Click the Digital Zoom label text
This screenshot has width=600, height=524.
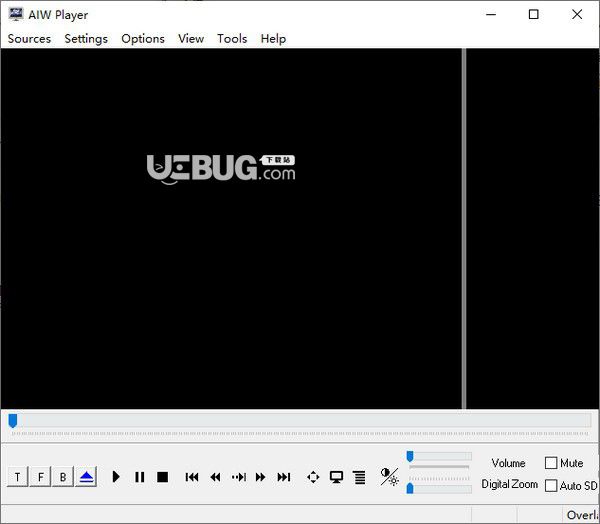point(509,484)
